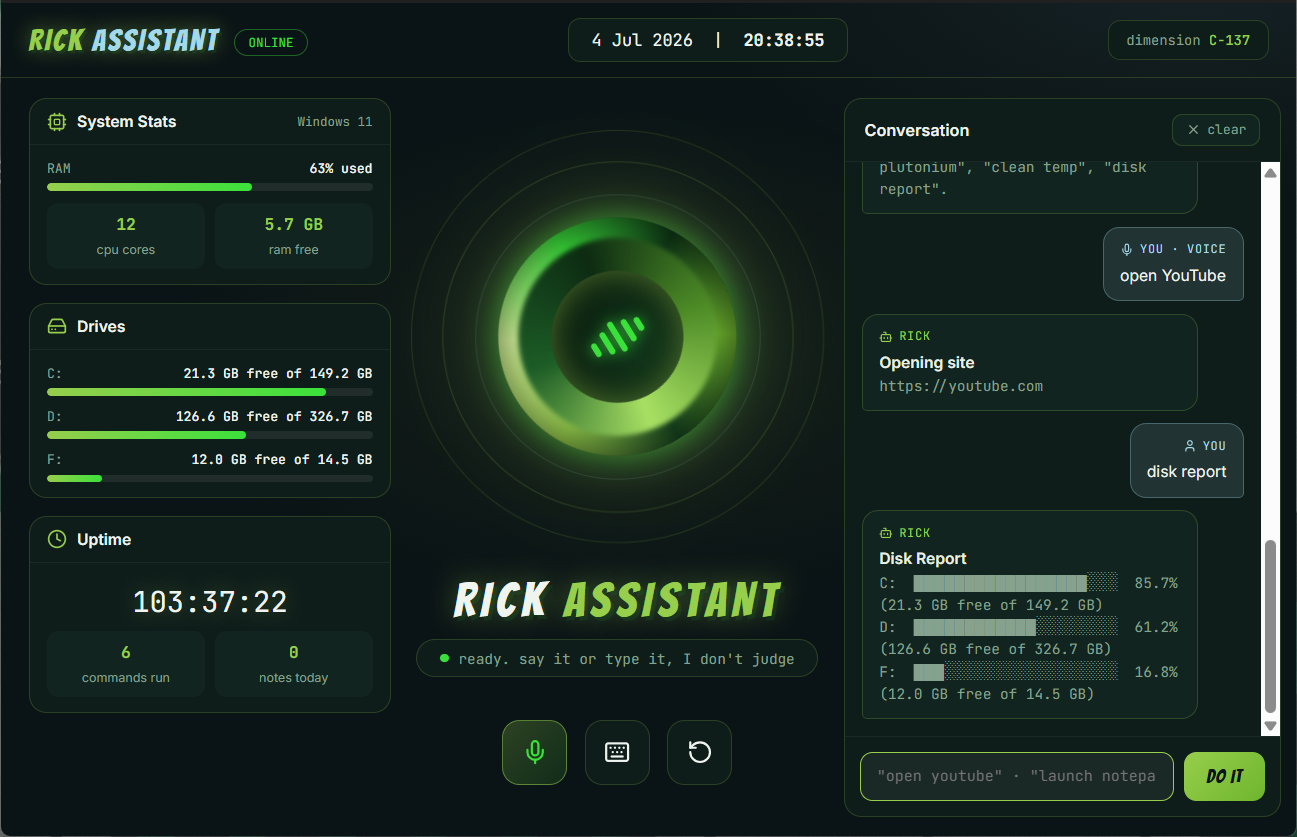Click the command input field

[x=1017, y=777]
